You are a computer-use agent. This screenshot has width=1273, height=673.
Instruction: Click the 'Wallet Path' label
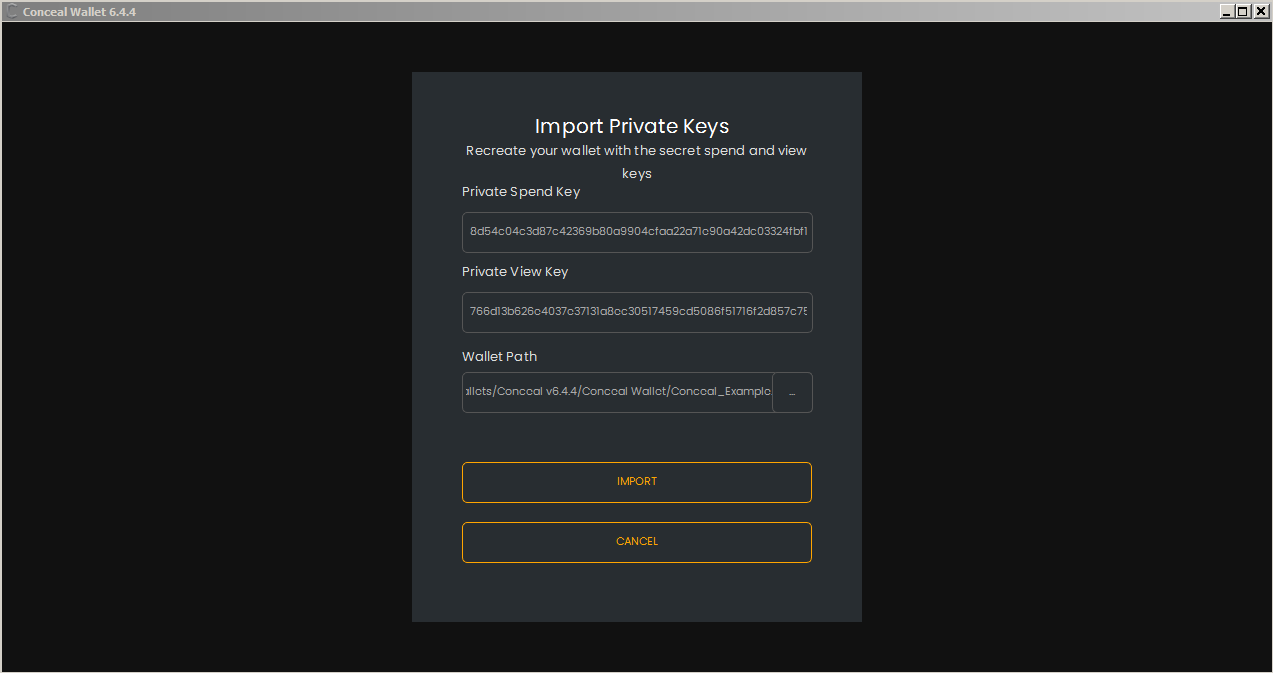click(500, 357)
